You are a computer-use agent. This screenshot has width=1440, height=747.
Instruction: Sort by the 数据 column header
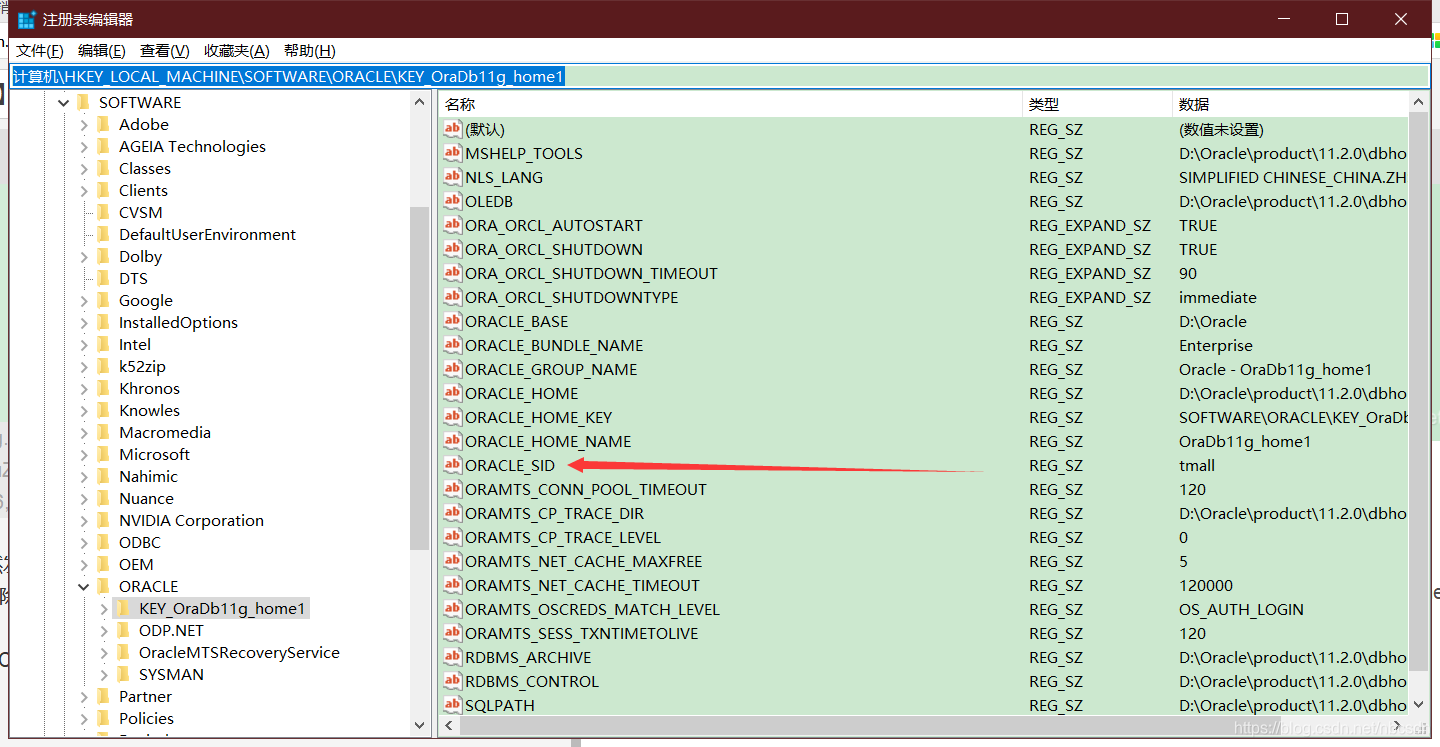1290,104
